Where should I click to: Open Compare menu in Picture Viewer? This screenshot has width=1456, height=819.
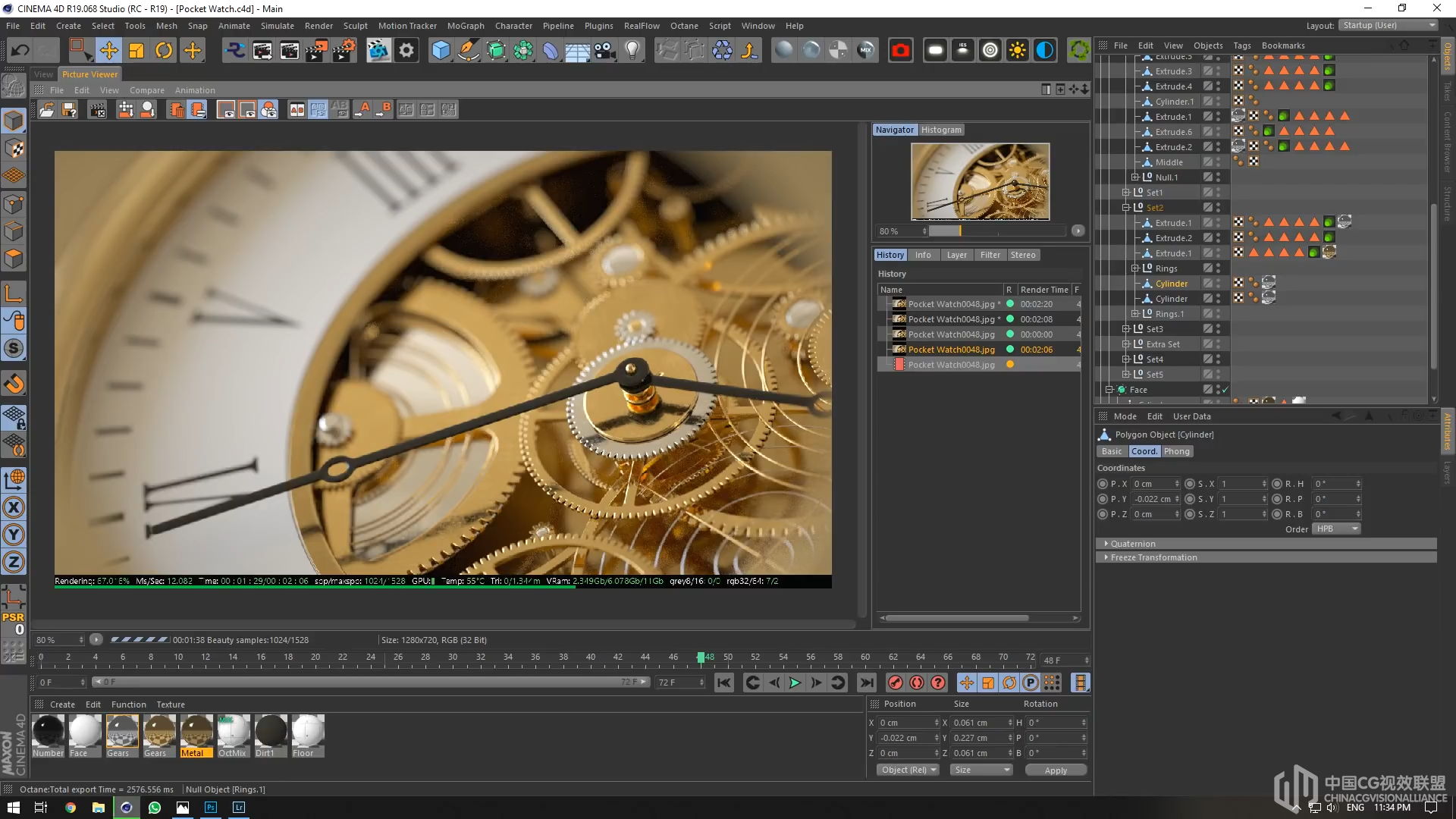[x=147, y=90]
